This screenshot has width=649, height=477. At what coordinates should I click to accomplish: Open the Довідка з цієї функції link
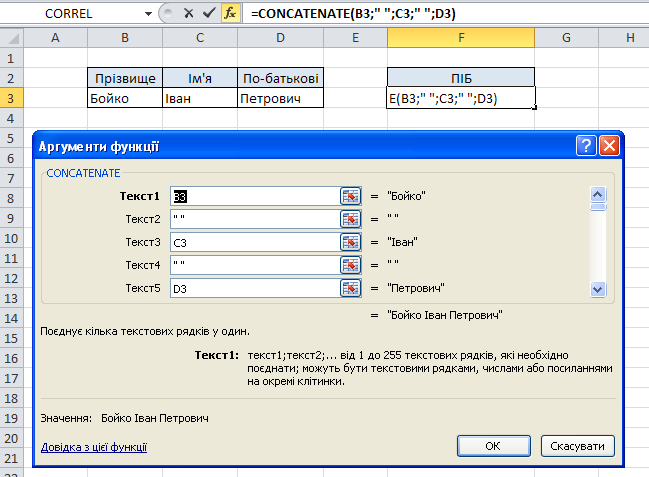tap(93, 447)
